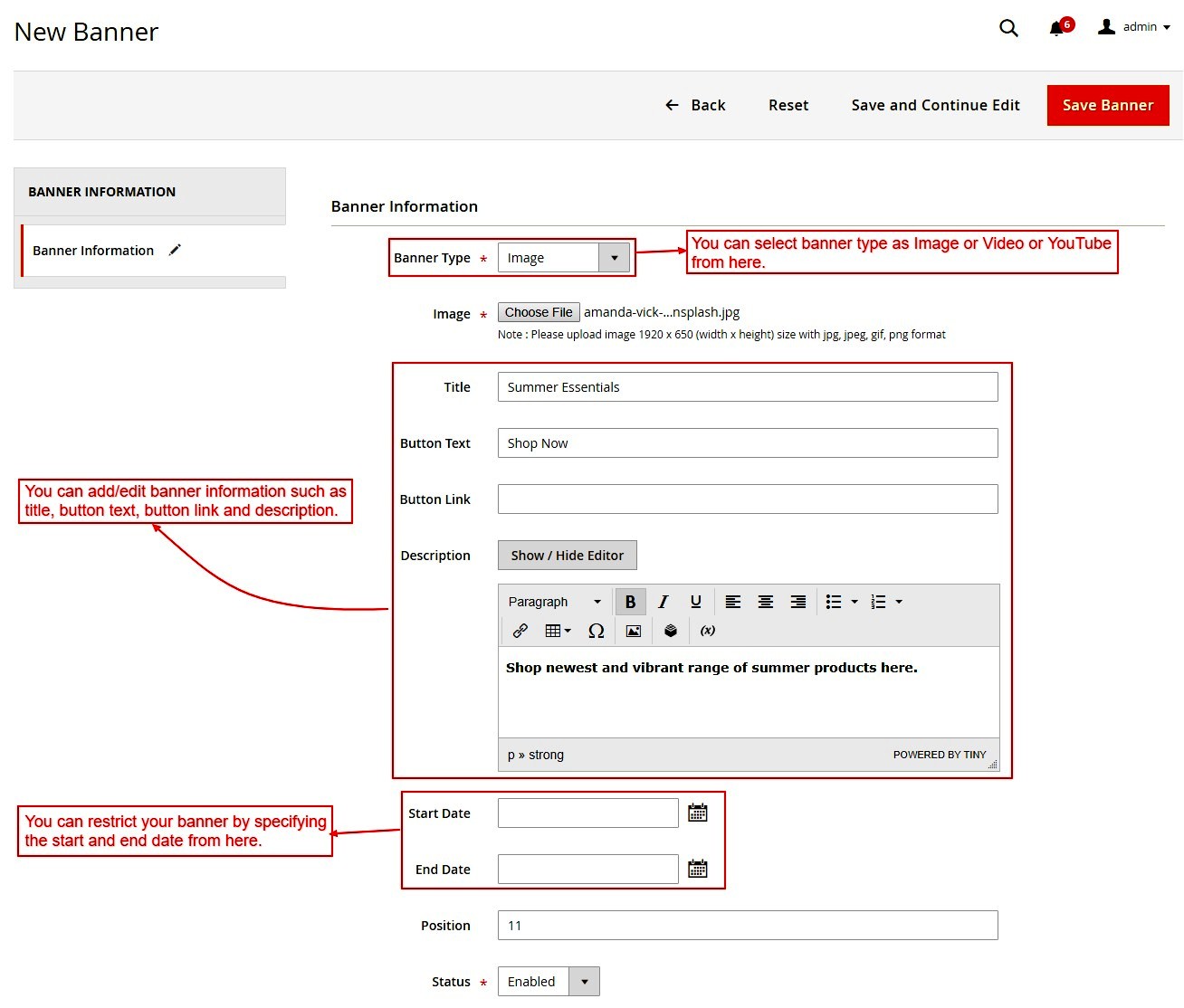Click the search magnifier icon

click(1008, 28)
